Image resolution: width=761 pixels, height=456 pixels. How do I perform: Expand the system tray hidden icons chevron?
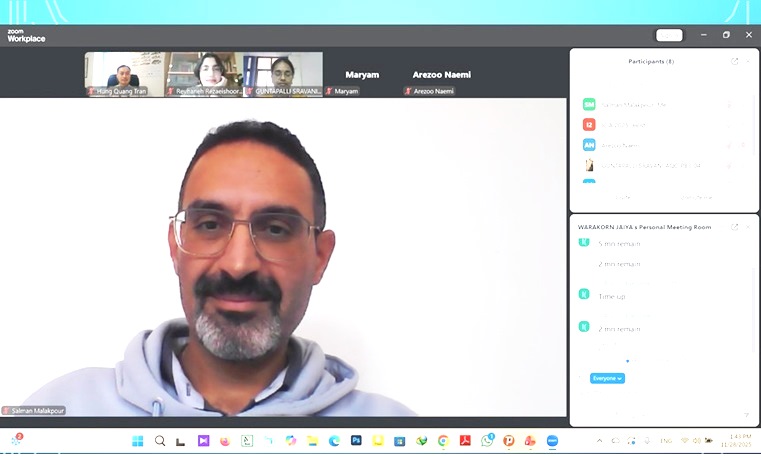coord(600,440)
